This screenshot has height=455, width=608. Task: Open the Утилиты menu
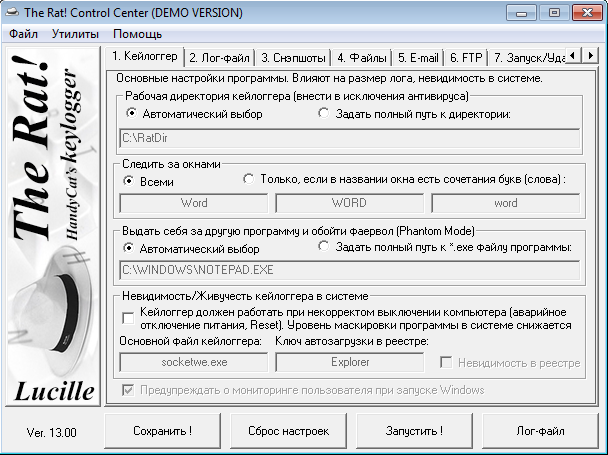coord(75,34)
